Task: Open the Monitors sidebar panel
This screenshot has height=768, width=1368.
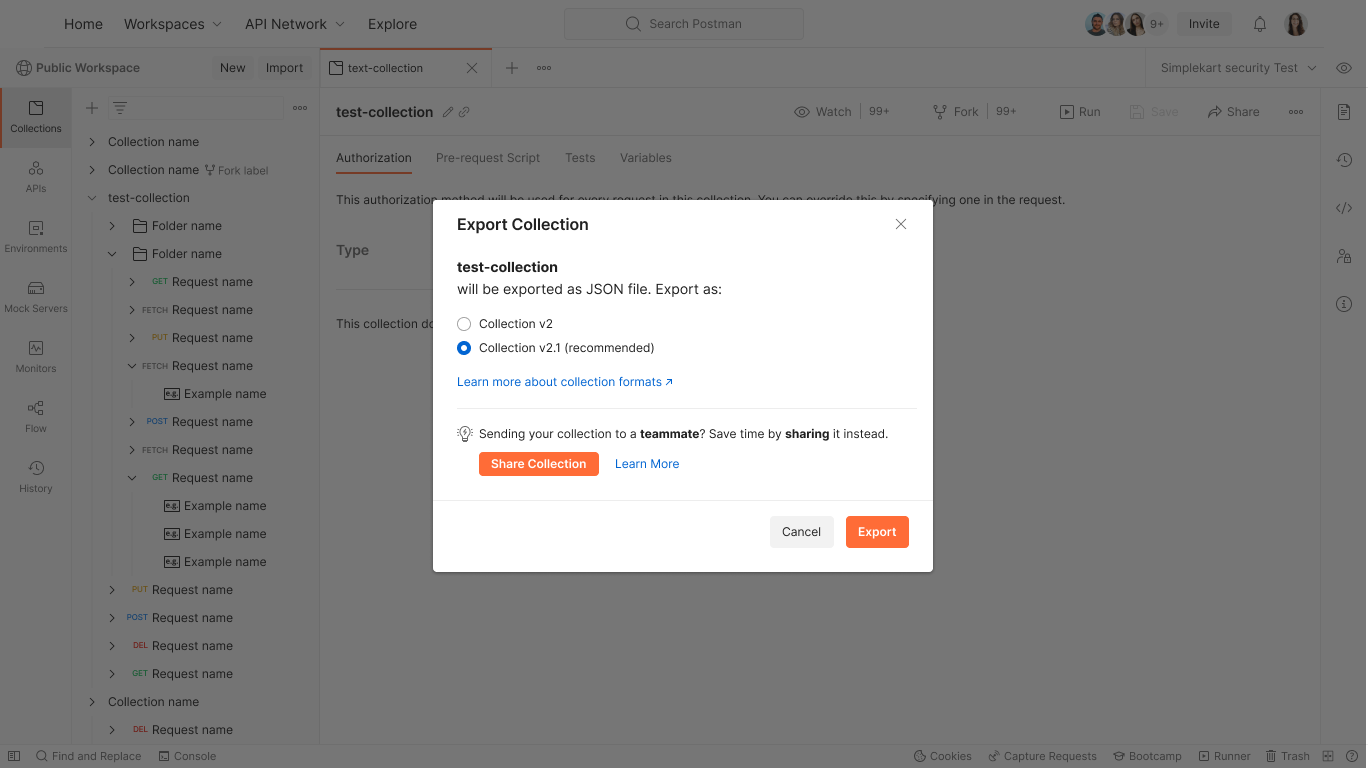Action: point(36,357)
